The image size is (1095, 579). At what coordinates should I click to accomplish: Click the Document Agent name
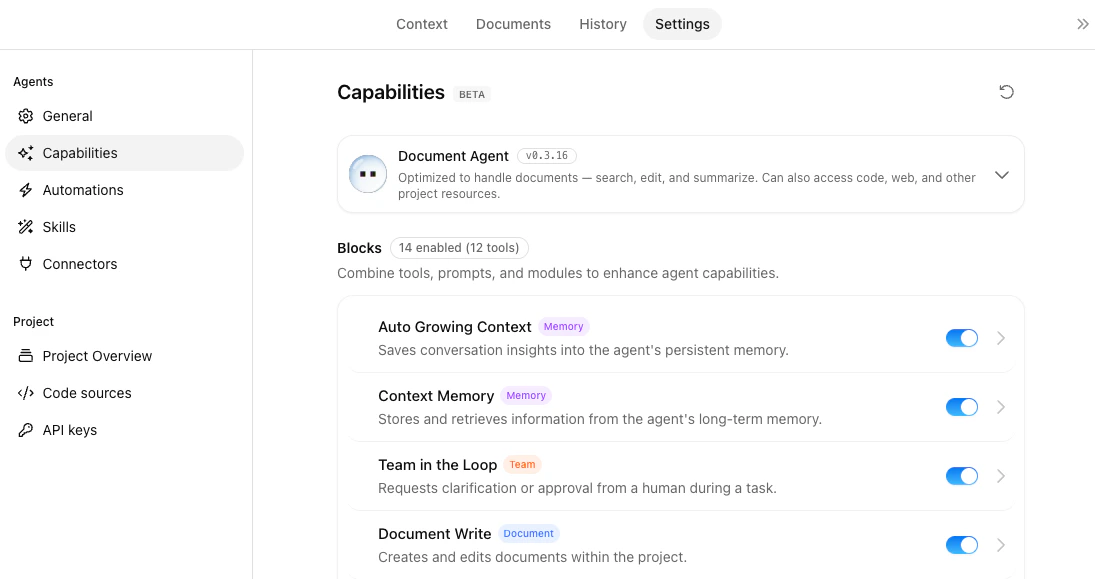[x=453, y=156]
